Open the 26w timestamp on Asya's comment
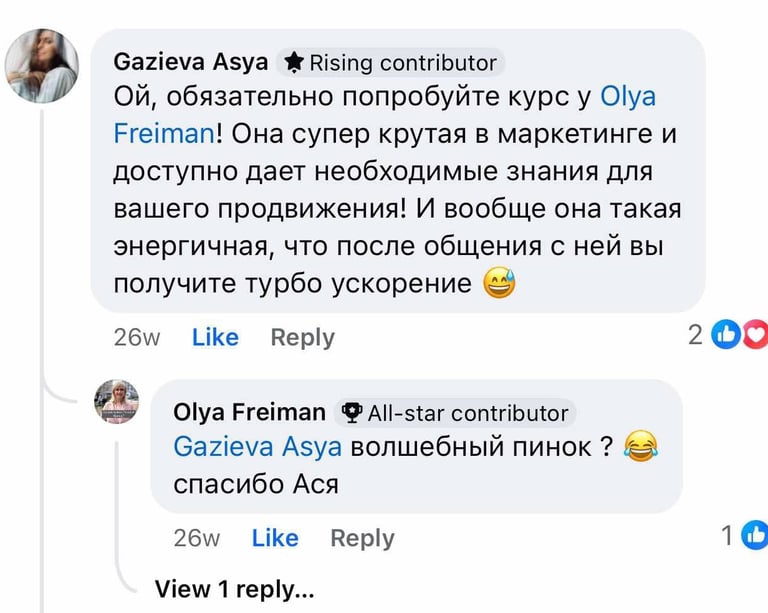This screenshot has height=613, width=768. (x=137, y=338)
